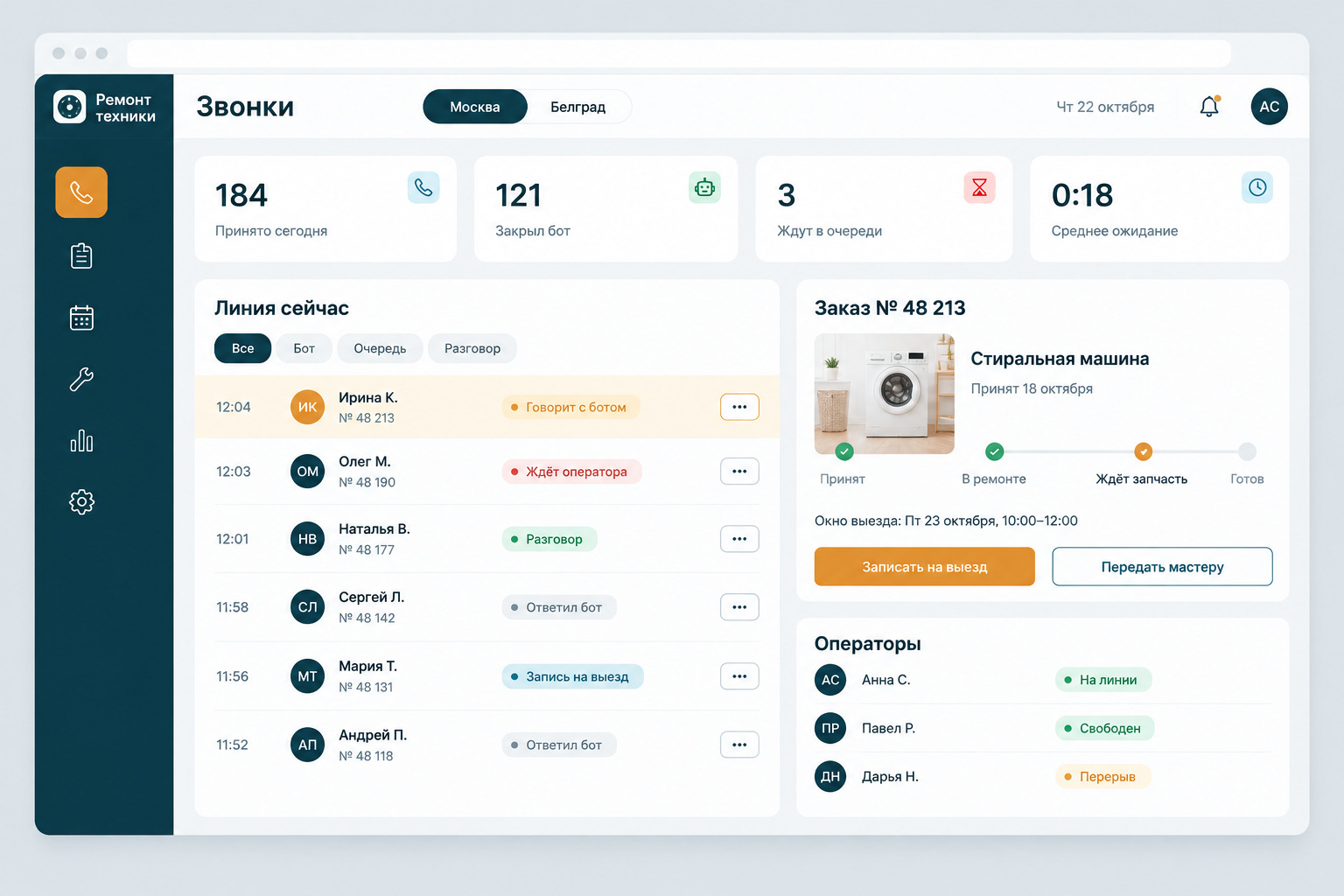Click the Передать мастеру button

pyautogui.click(x=1162, y=567)
